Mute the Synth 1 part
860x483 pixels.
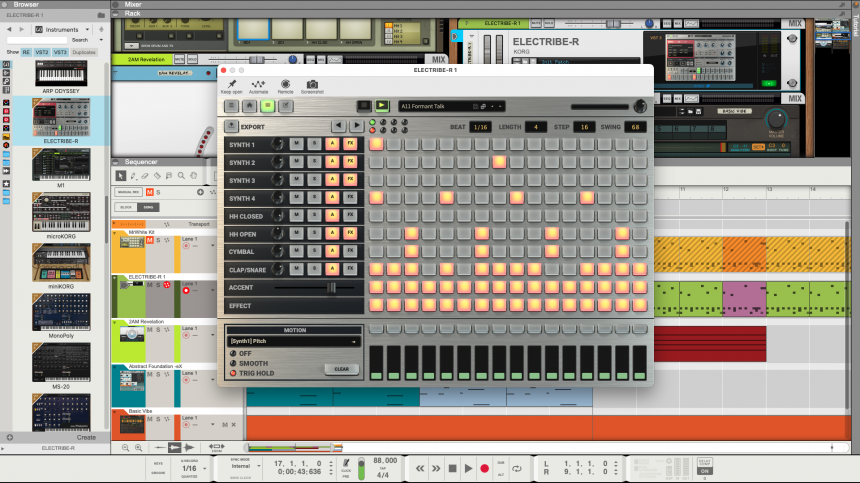tap(297, 144)
